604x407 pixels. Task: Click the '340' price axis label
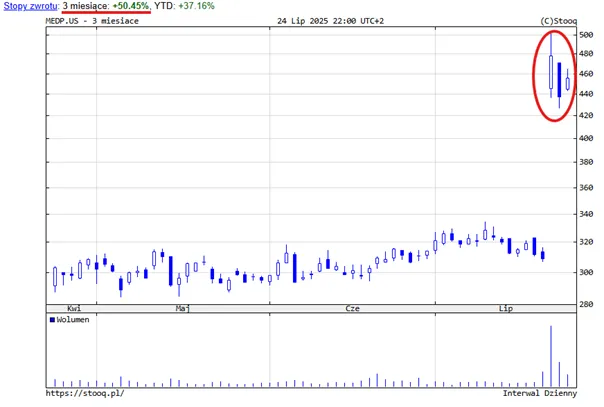(586, 214)
